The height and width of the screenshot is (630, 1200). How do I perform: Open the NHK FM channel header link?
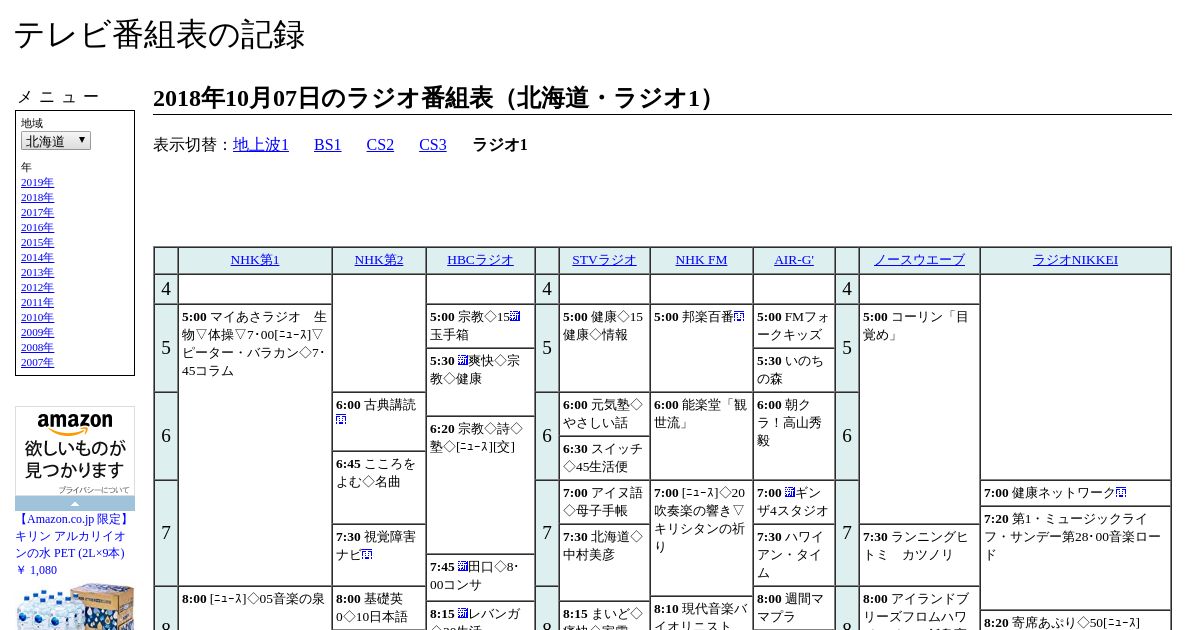point(701,260)
